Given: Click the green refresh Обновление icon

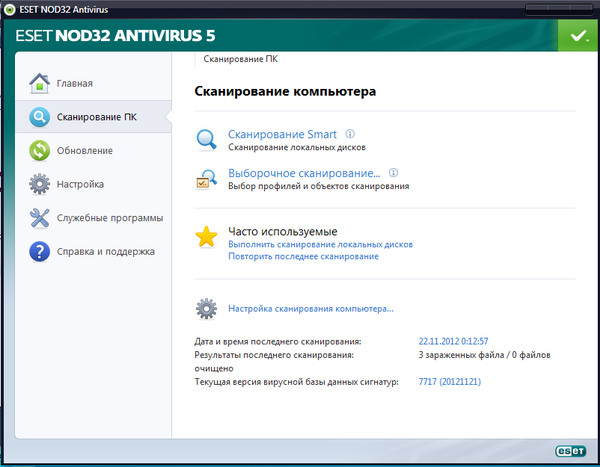Looking at the screenshot, I should 39,150.
